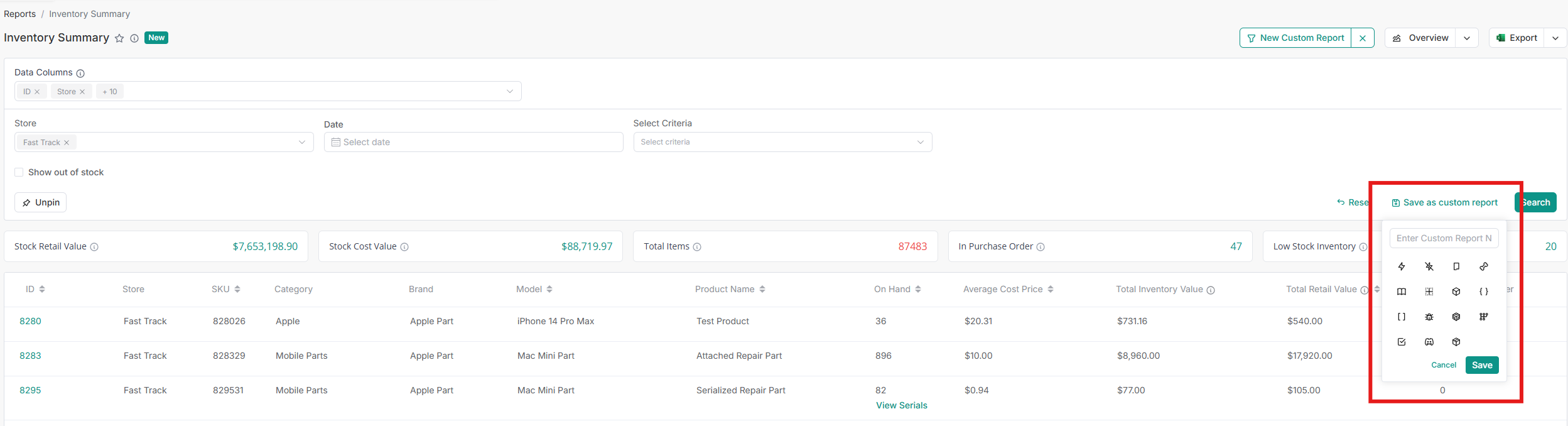Image resolution: width=1568 pixels, height=426 pixels.
Task: Click the Enter Custom Report Name field
Action: click(1444, 238)
